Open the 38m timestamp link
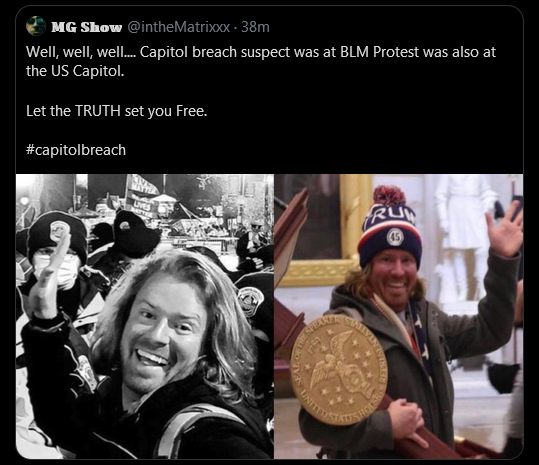The image size is (539, 465). coord(255,27)
